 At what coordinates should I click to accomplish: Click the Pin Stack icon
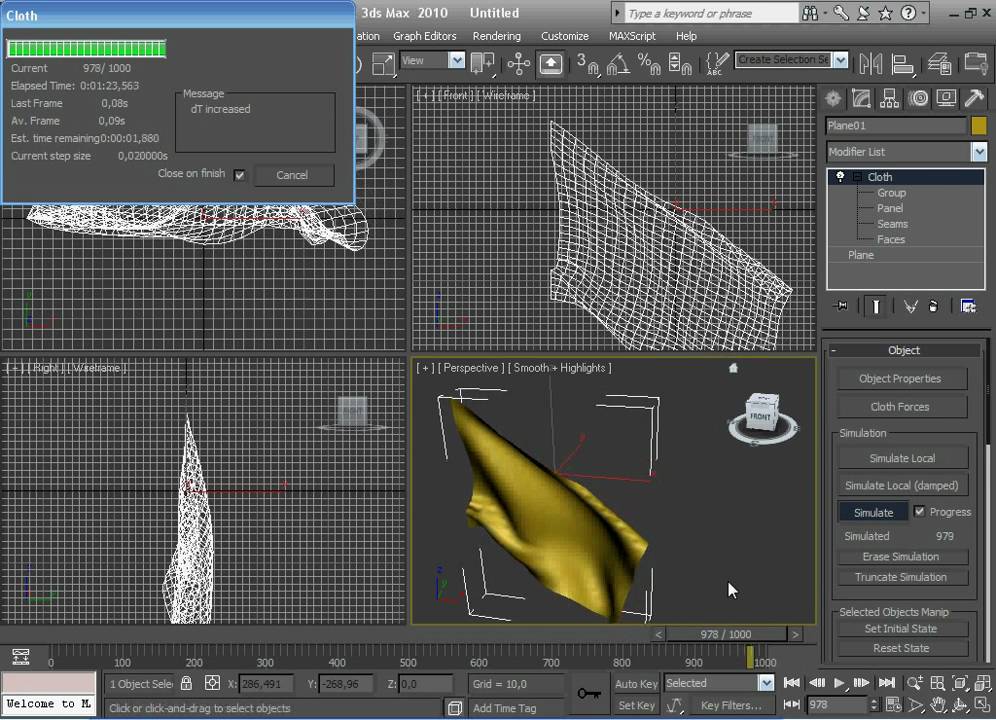click(840, 307)
